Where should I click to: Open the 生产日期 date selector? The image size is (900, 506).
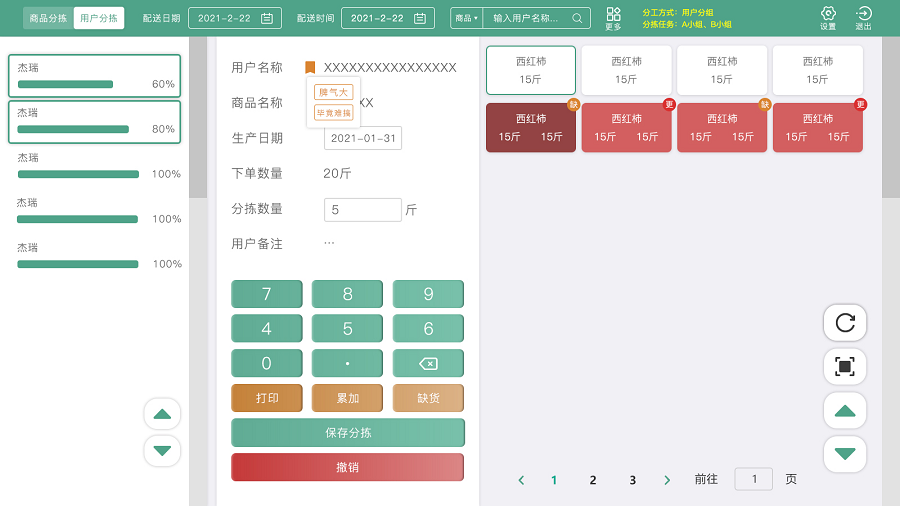coord(363,138)
